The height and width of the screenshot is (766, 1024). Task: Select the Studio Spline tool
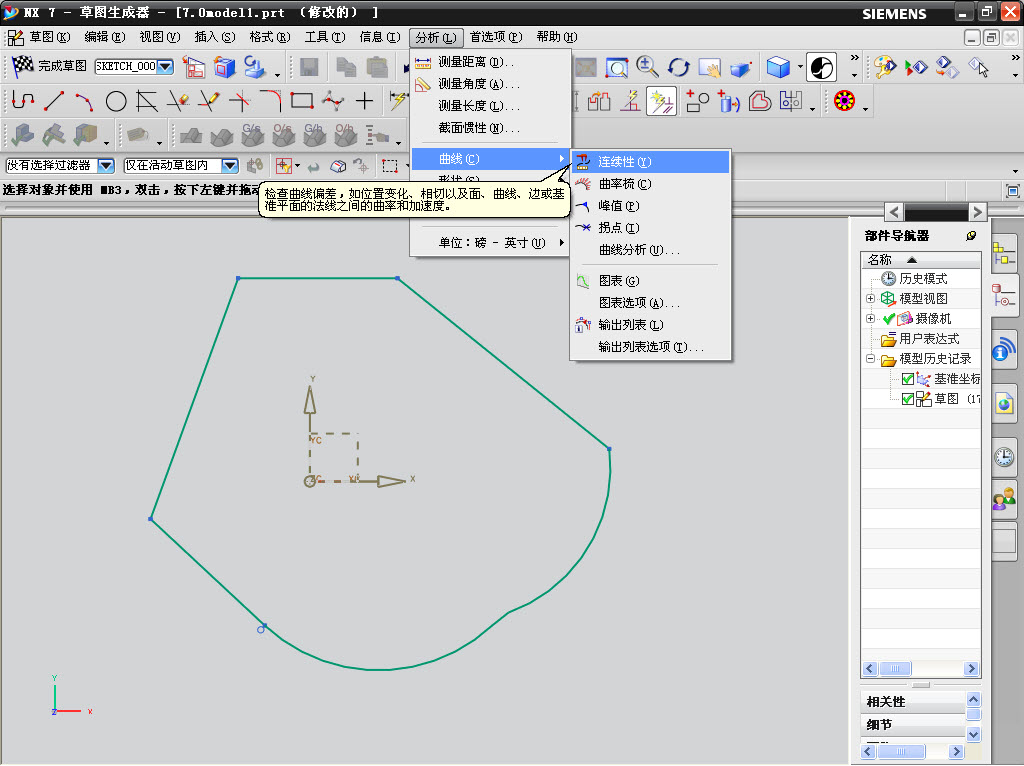pyautogui.click(x=333, y=101)
